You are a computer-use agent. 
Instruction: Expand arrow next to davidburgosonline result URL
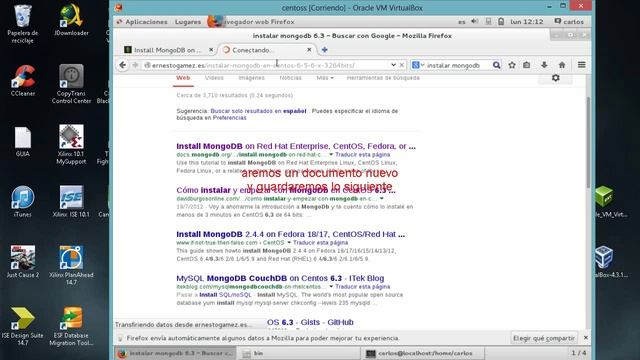pos(381,198)
